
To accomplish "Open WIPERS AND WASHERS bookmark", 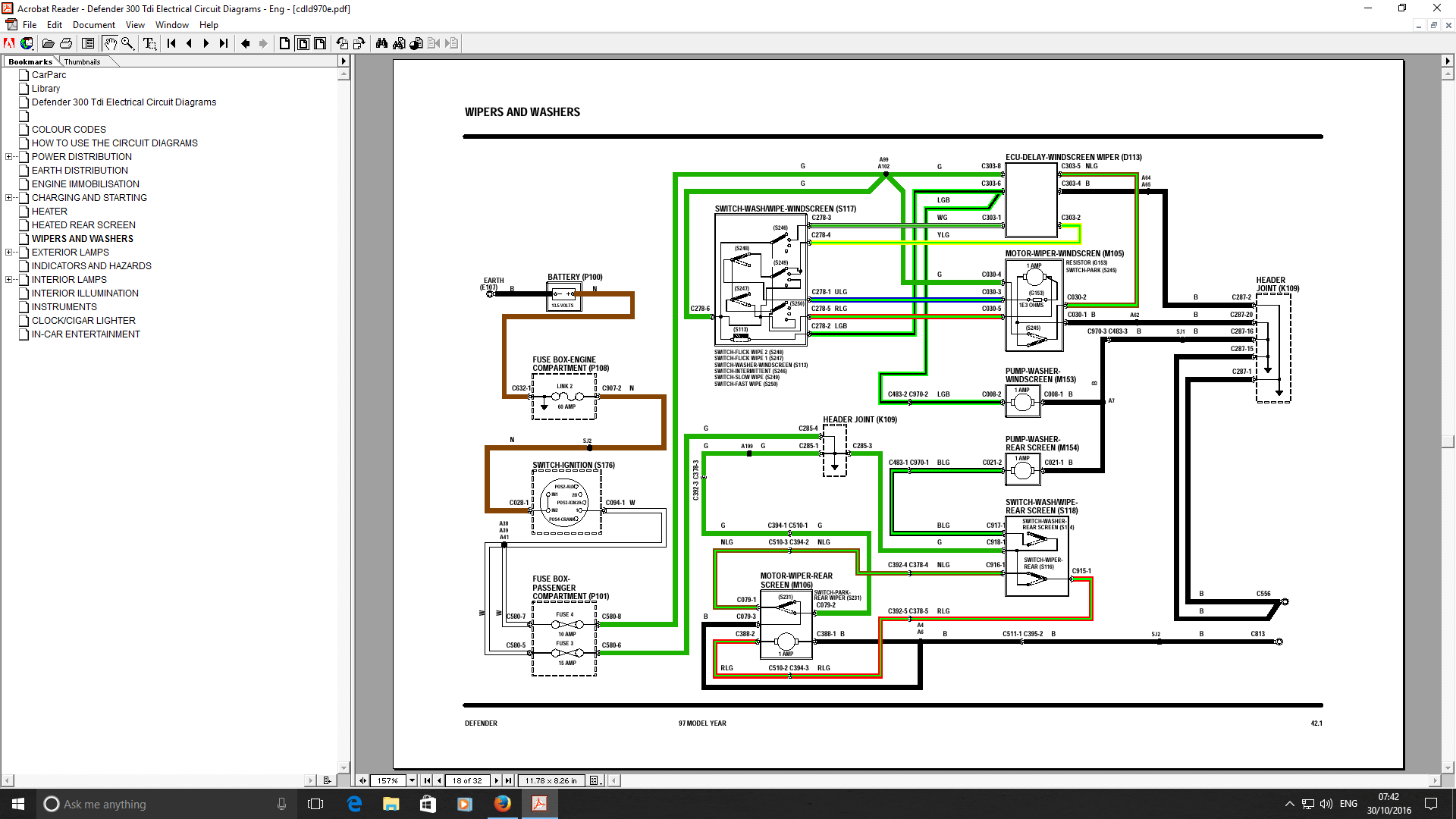I will tap(83, 239).
